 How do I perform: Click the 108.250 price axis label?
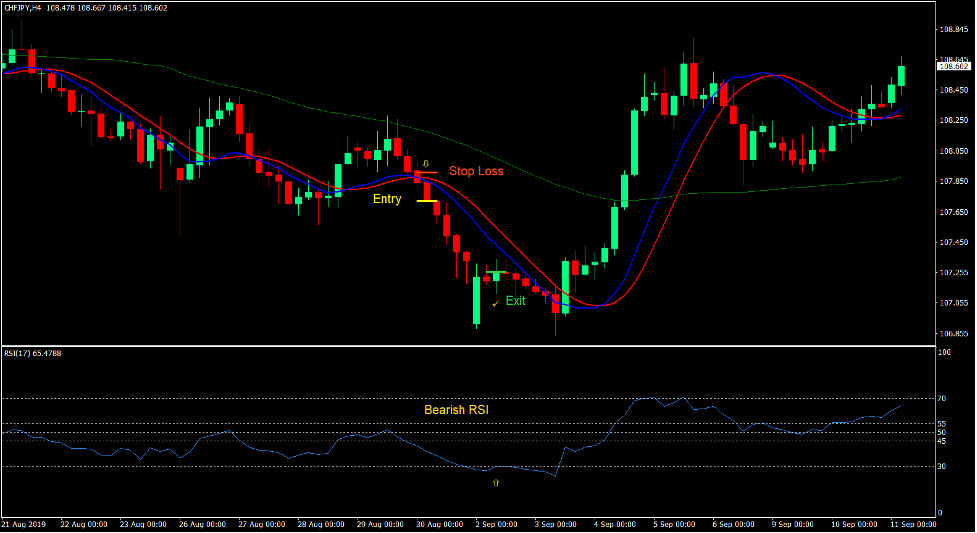(x=954, y=120)
